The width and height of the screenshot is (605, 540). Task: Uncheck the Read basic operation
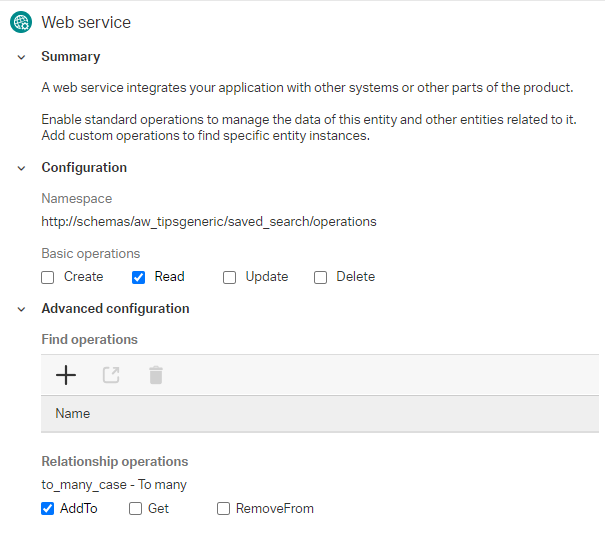[139, 277]
